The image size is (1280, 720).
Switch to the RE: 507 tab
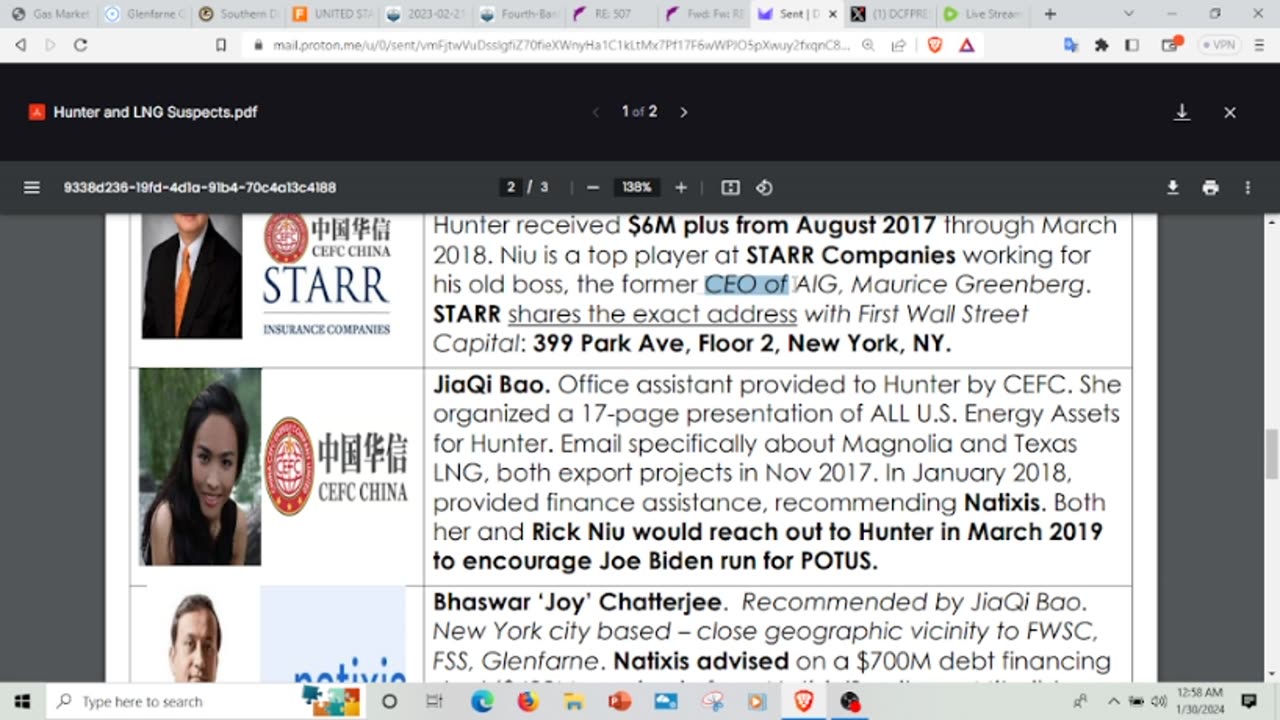pos(612,14)
